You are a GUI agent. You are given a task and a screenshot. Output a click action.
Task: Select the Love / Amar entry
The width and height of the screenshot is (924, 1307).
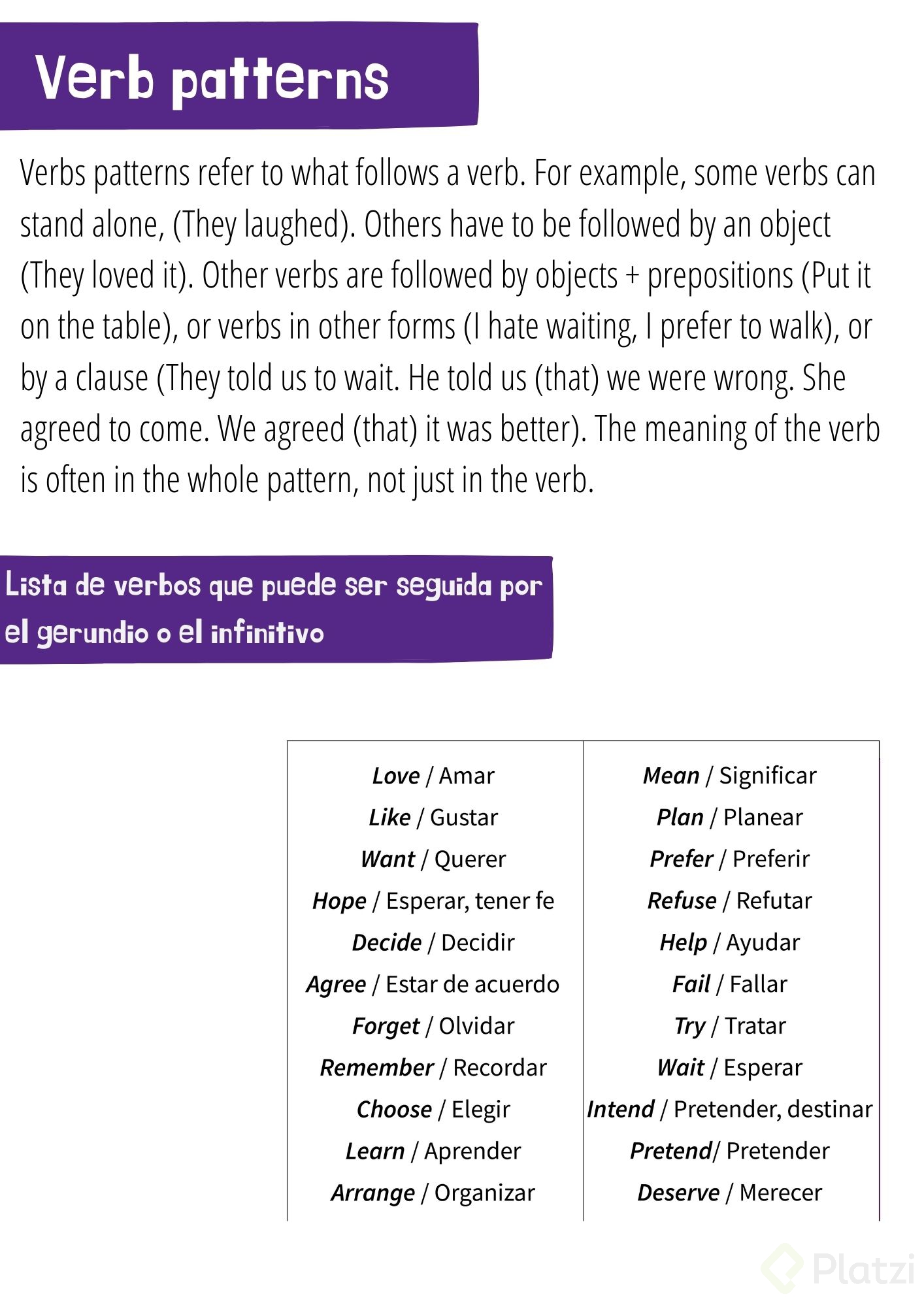tap(433, 776)
